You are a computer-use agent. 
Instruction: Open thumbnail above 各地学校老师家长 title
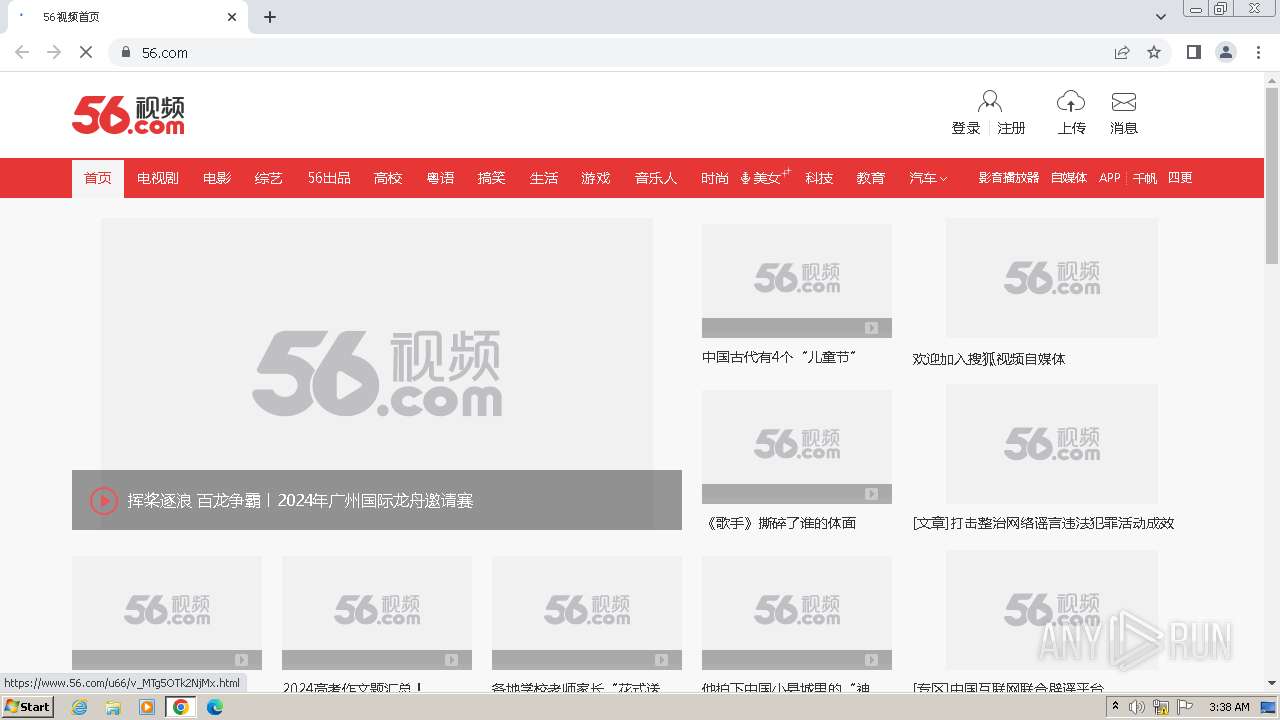point(587,612)
